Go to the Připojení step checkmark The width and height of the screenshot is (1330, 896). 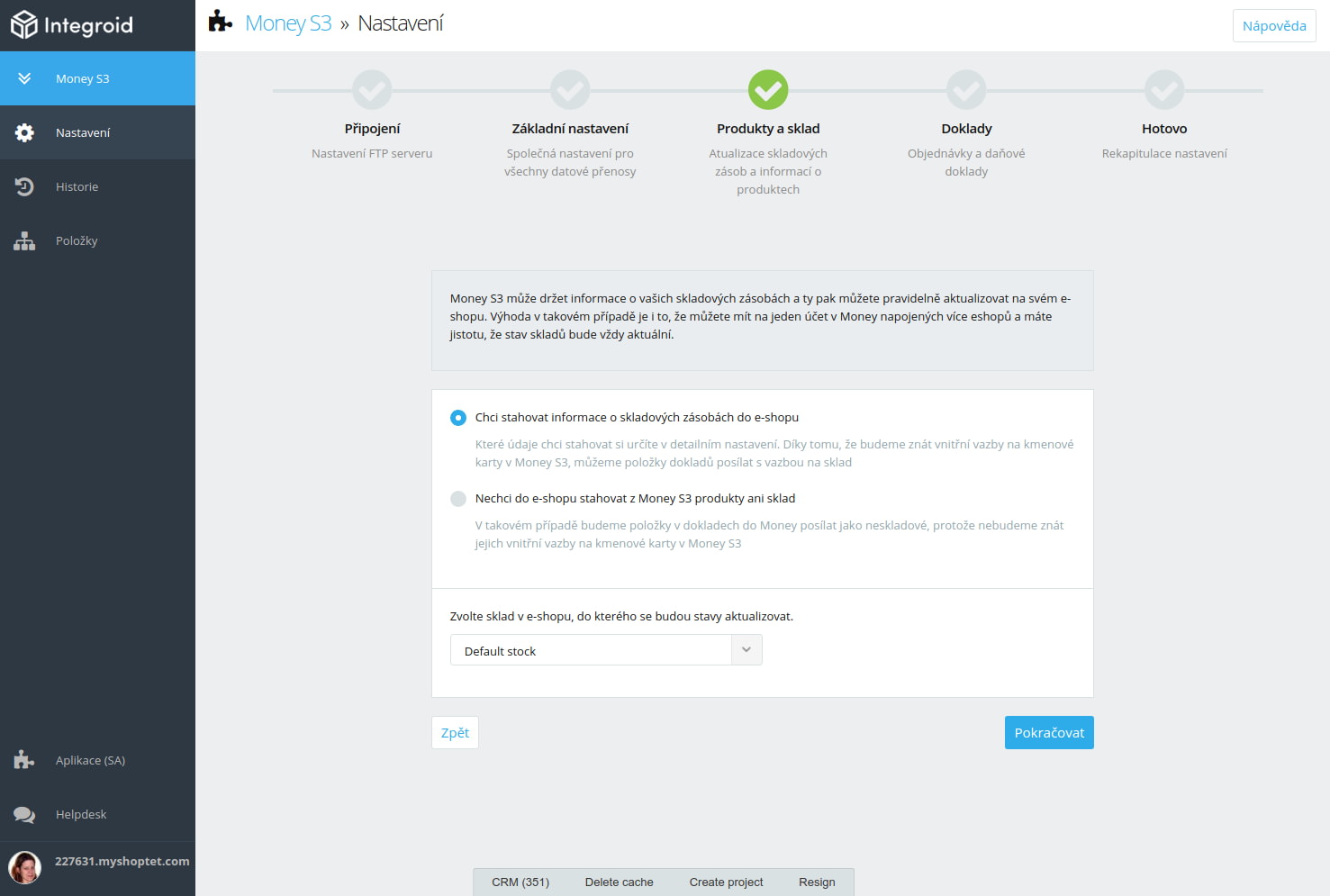[372, 90]
